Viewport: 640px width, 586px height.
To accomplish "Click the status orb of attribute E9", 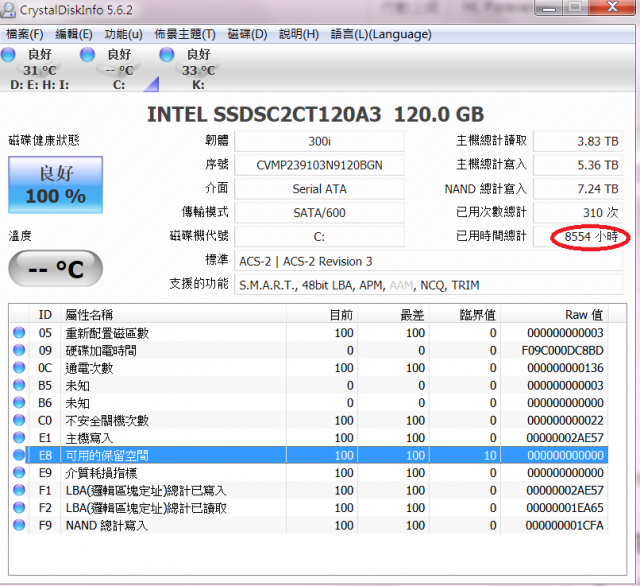I will (x=19, y=473).
